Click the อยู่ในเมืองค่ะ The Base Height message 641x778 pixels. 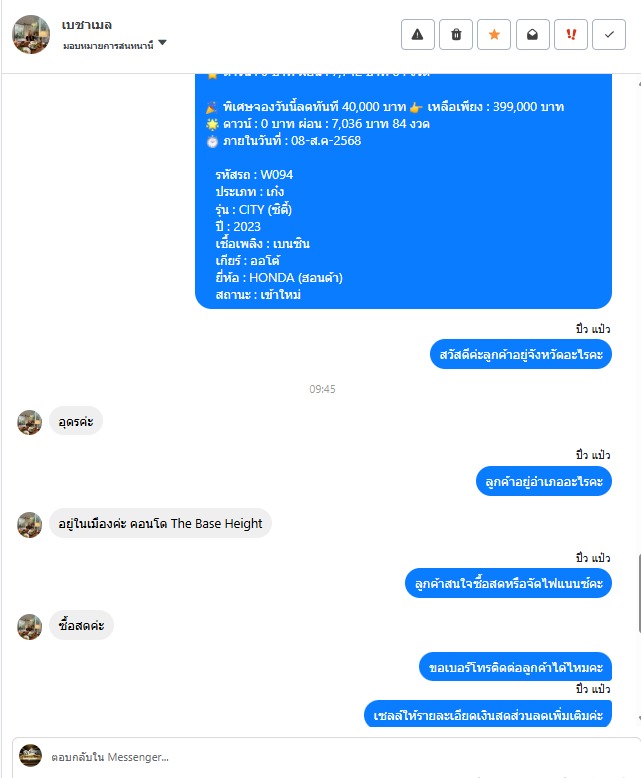click(x=160, y=523)
